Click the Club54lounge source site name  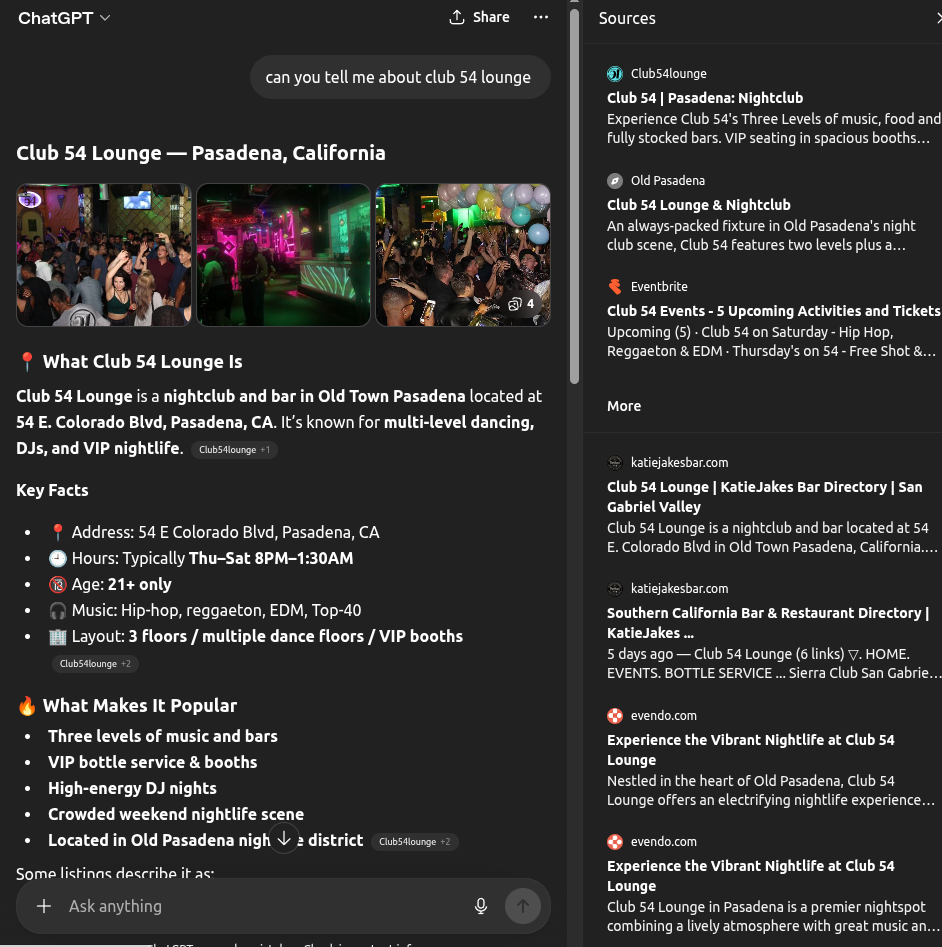668,74
